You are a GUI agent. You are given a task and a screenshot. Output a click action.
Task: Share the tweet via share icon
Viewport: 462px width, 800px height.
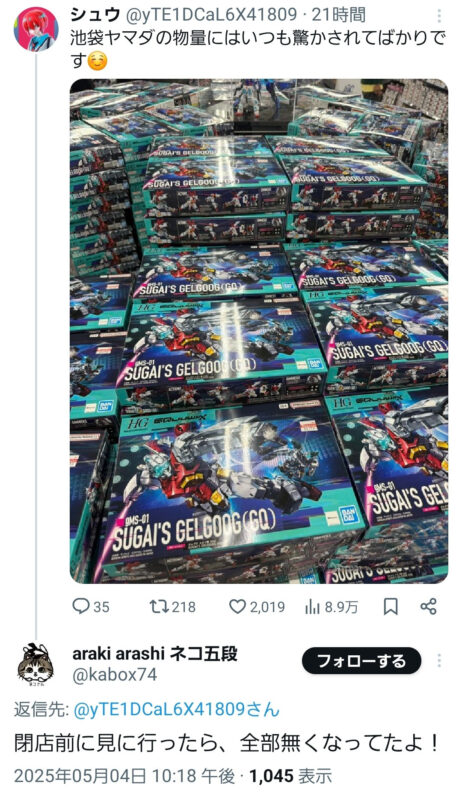pyautogui.click(x=428, y=606)
